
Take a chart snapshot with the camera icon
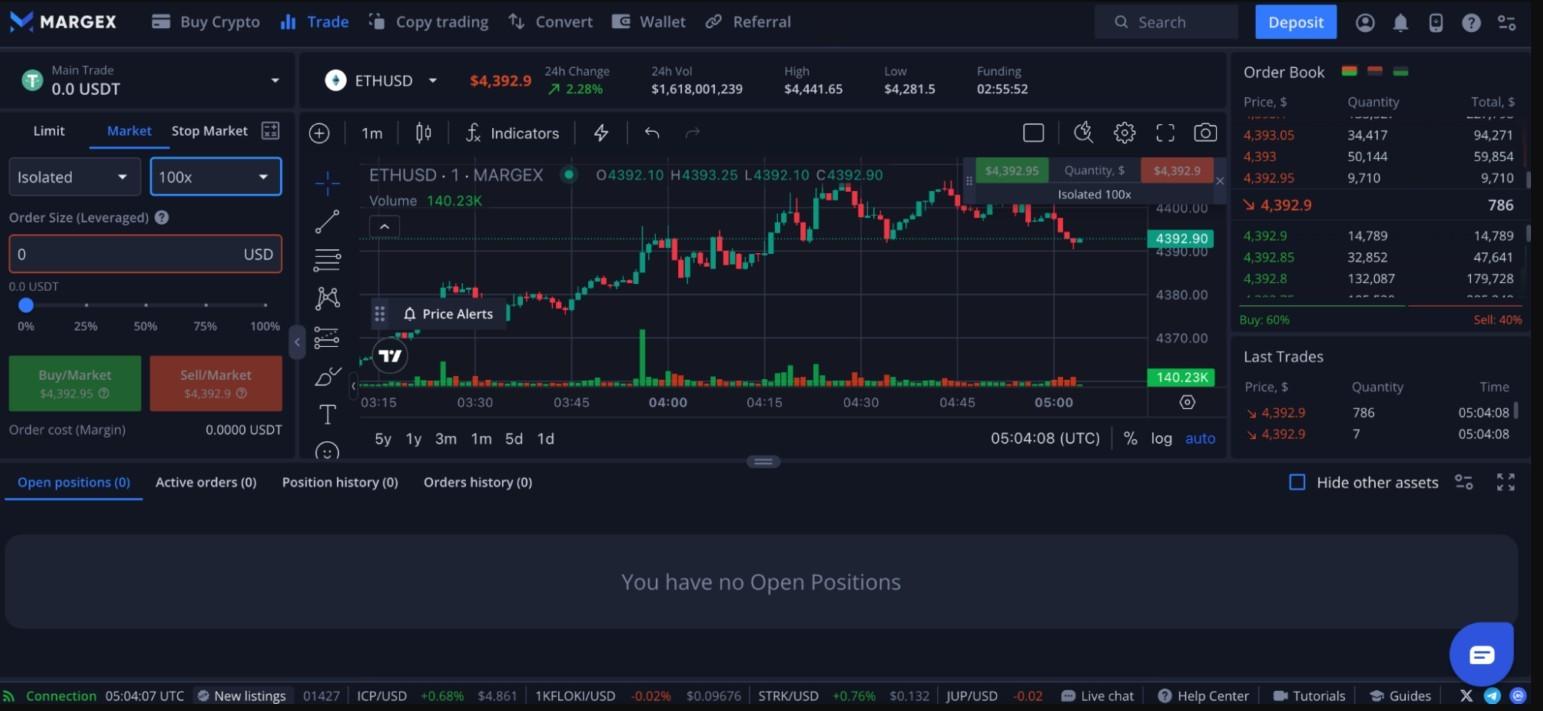click(x=1205, y=132)
